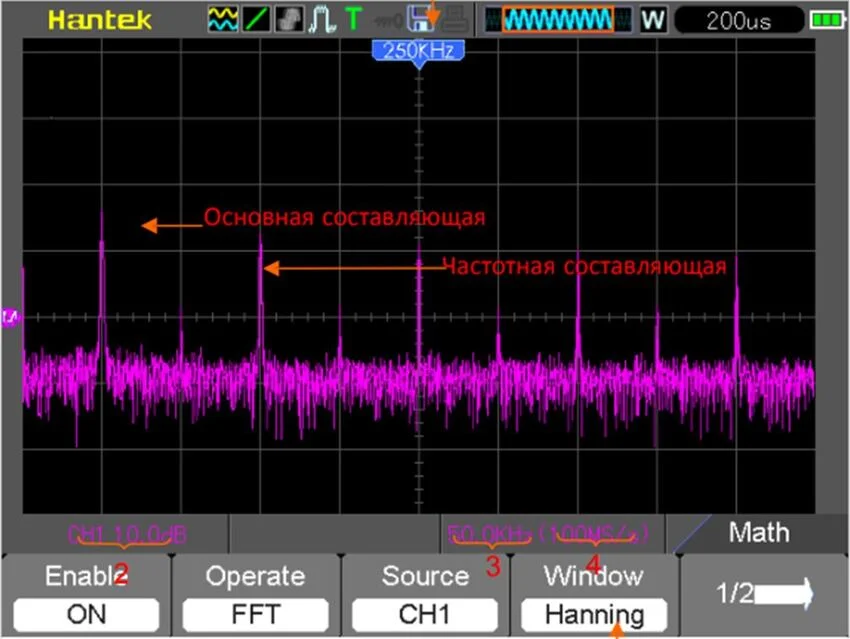This screenshot has width=850, height=639.
Task: Click the save-to-disk floppy icon
Action: 418,17
